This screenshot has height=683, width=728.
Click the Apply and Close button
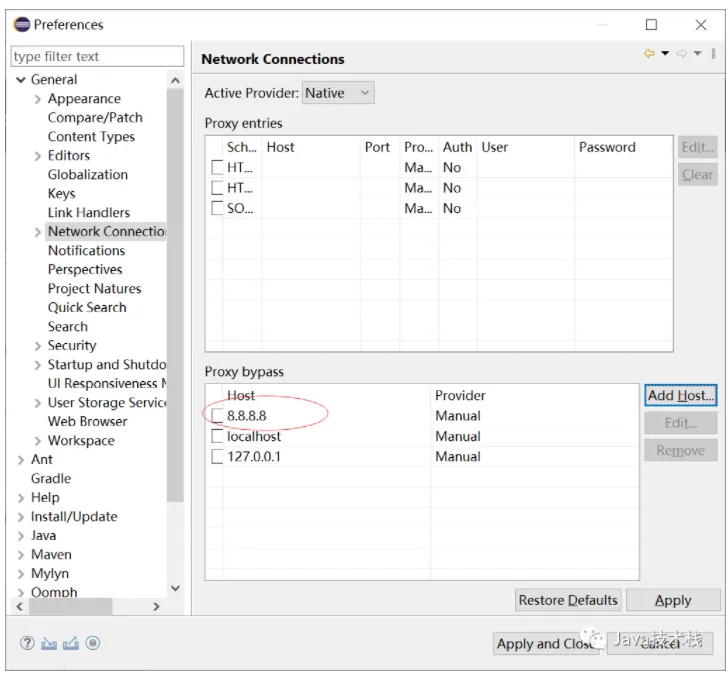[548, 644]
